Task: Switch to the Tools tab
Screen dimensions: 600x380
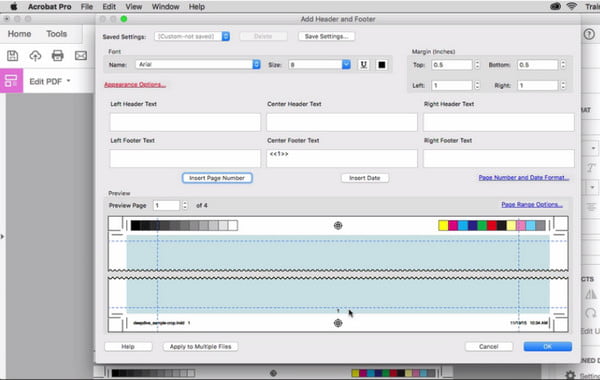Action: pyautogui.click(x=57, y=34)
